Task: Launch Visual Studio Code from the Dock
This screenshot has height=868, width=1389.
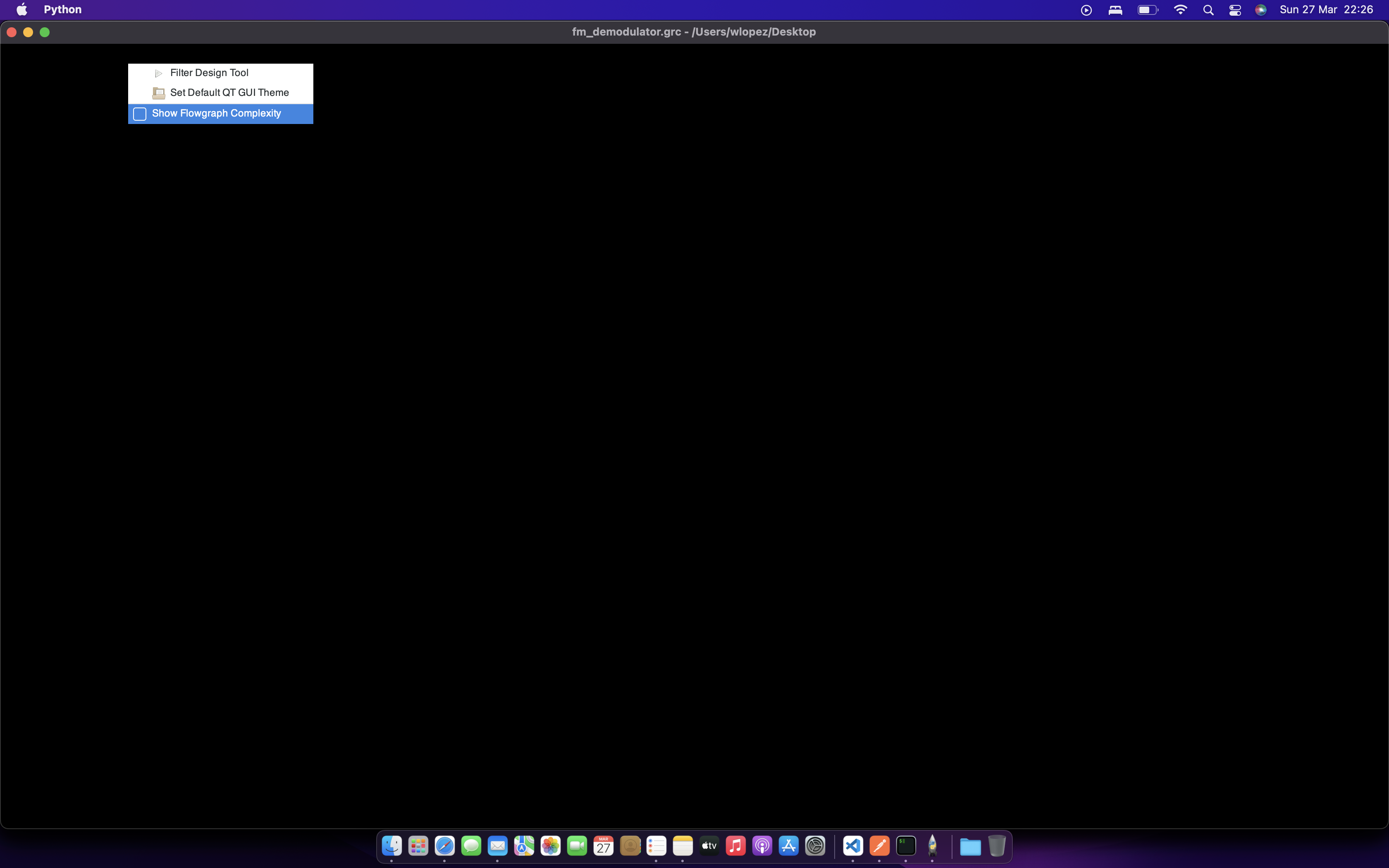Action: click(852, 845)
